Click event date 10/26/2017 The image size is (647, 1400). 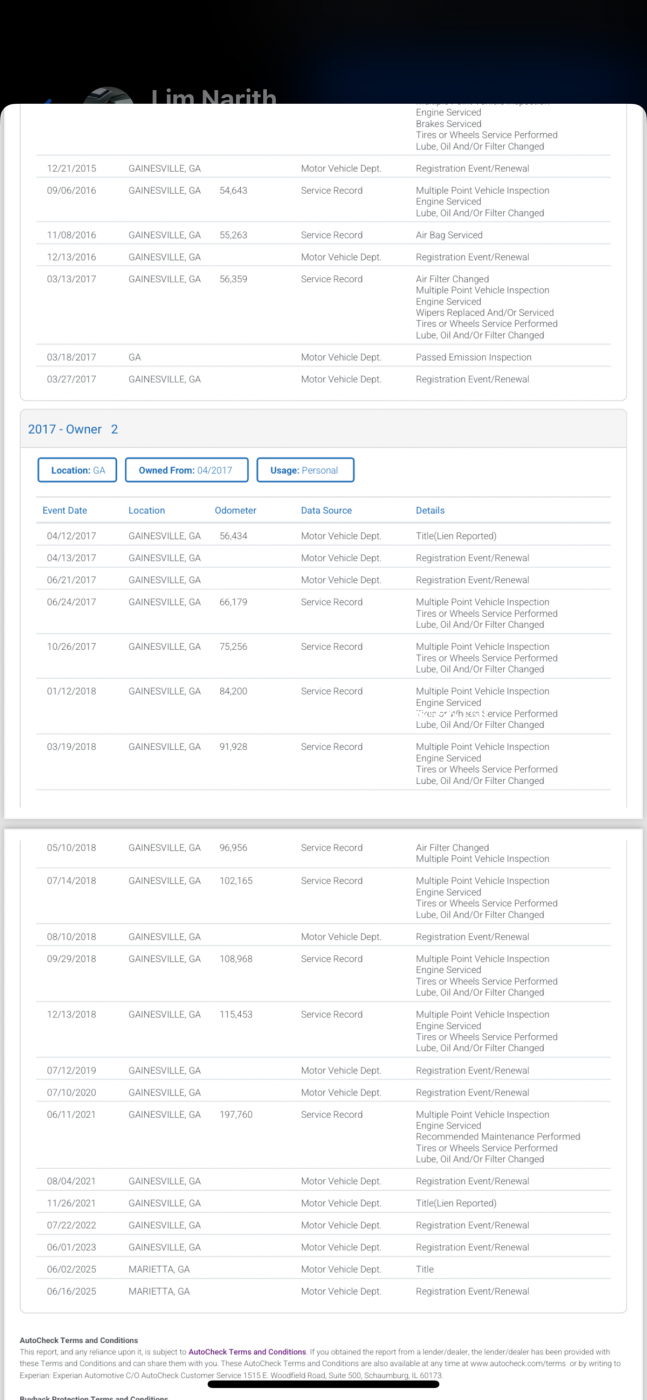click(x=71, y=647)
